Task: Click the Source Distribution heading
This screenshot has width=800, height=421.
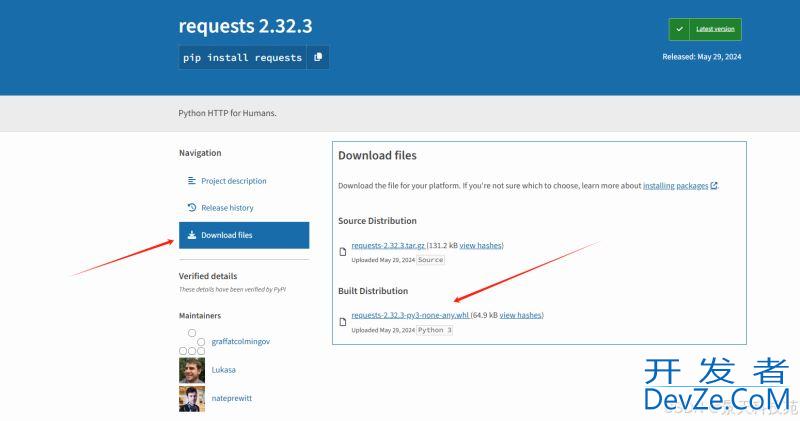Action: point(377,221)
